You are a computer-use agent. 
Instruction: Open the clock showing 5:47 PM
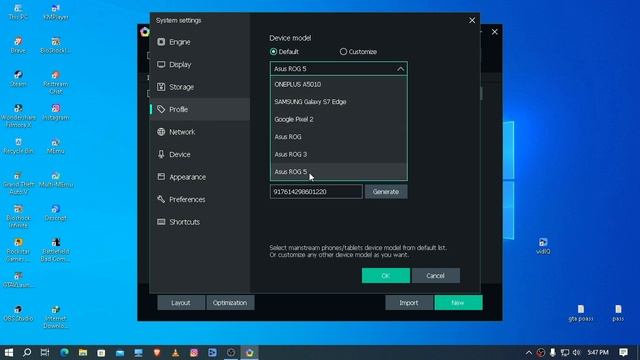click(x=598, y=352)
